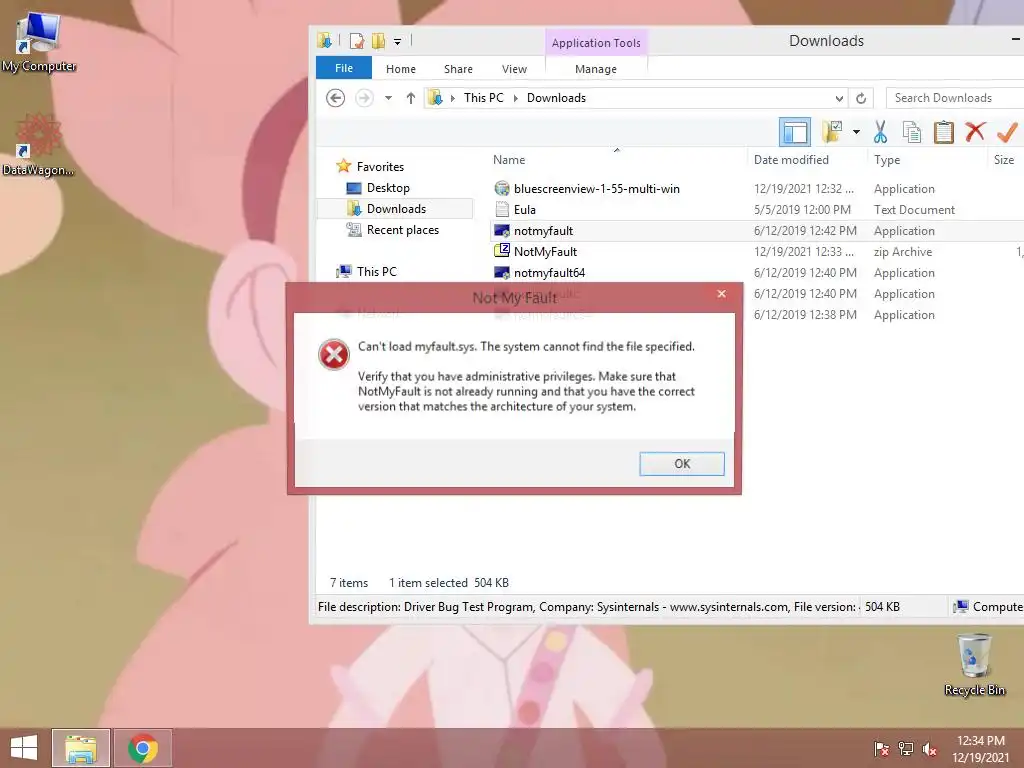Select the Application Tools contextual tab
The image size is (1024, 768).
click(x=596, y=42)
